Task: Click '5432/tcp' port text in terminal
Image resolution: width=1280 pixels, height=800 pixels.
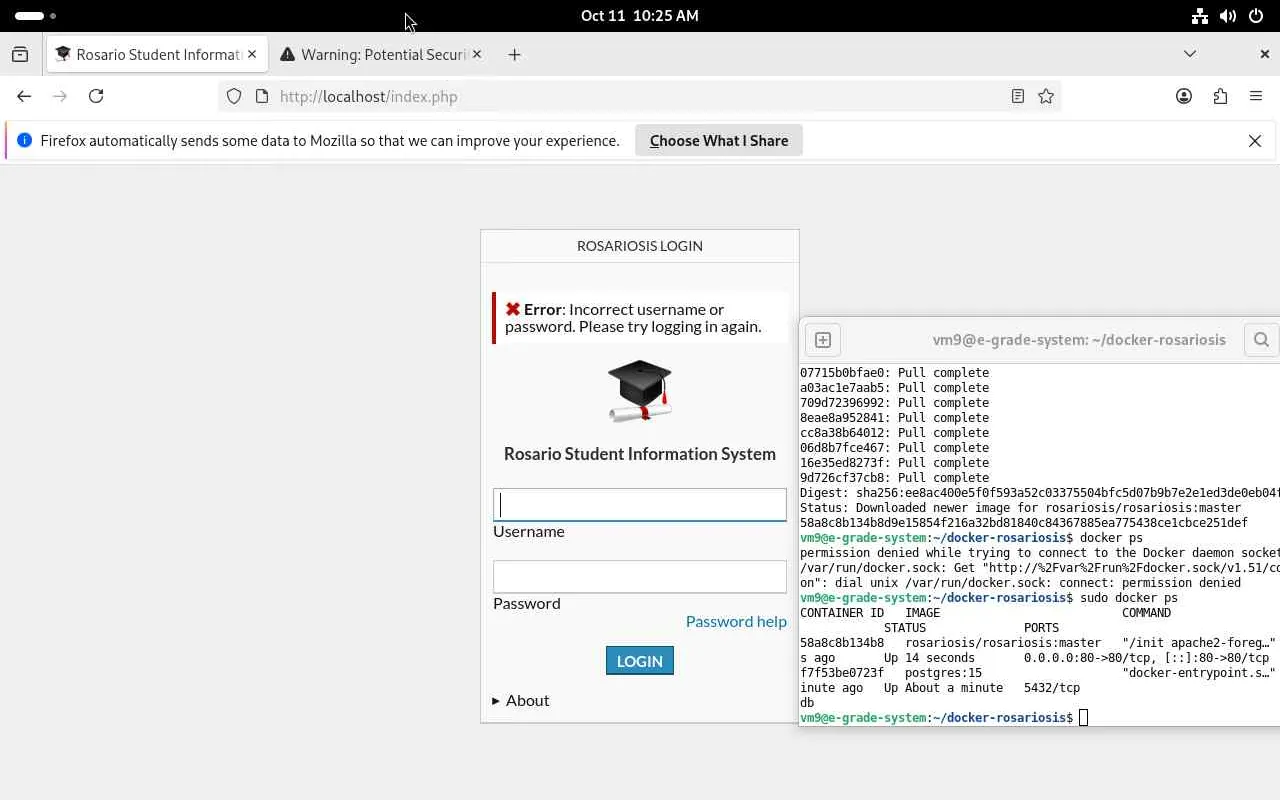Action: coord(1052,688)
